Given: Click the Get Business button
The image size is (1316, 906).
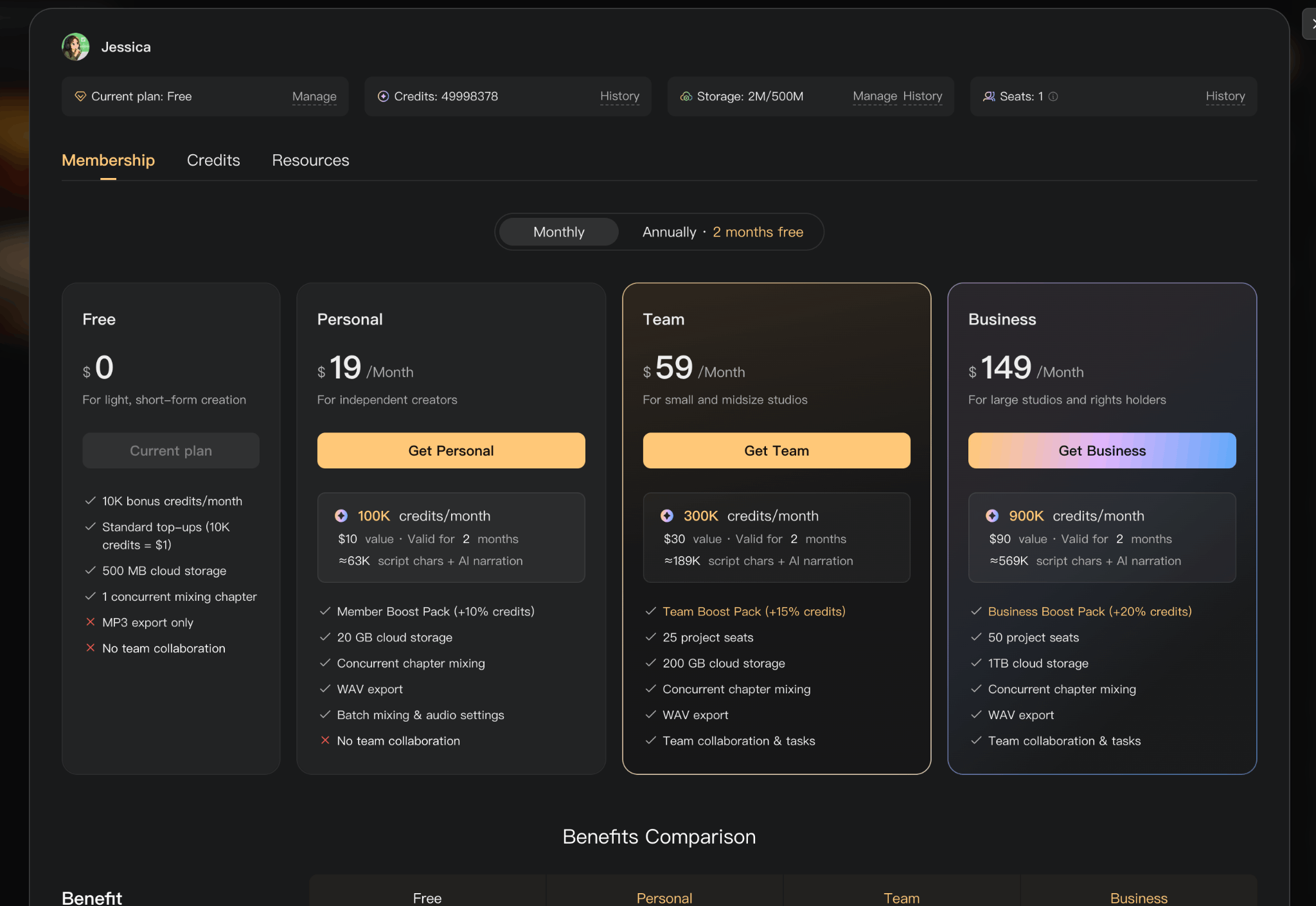Looking at the screenshot, I should (1102, 450).
